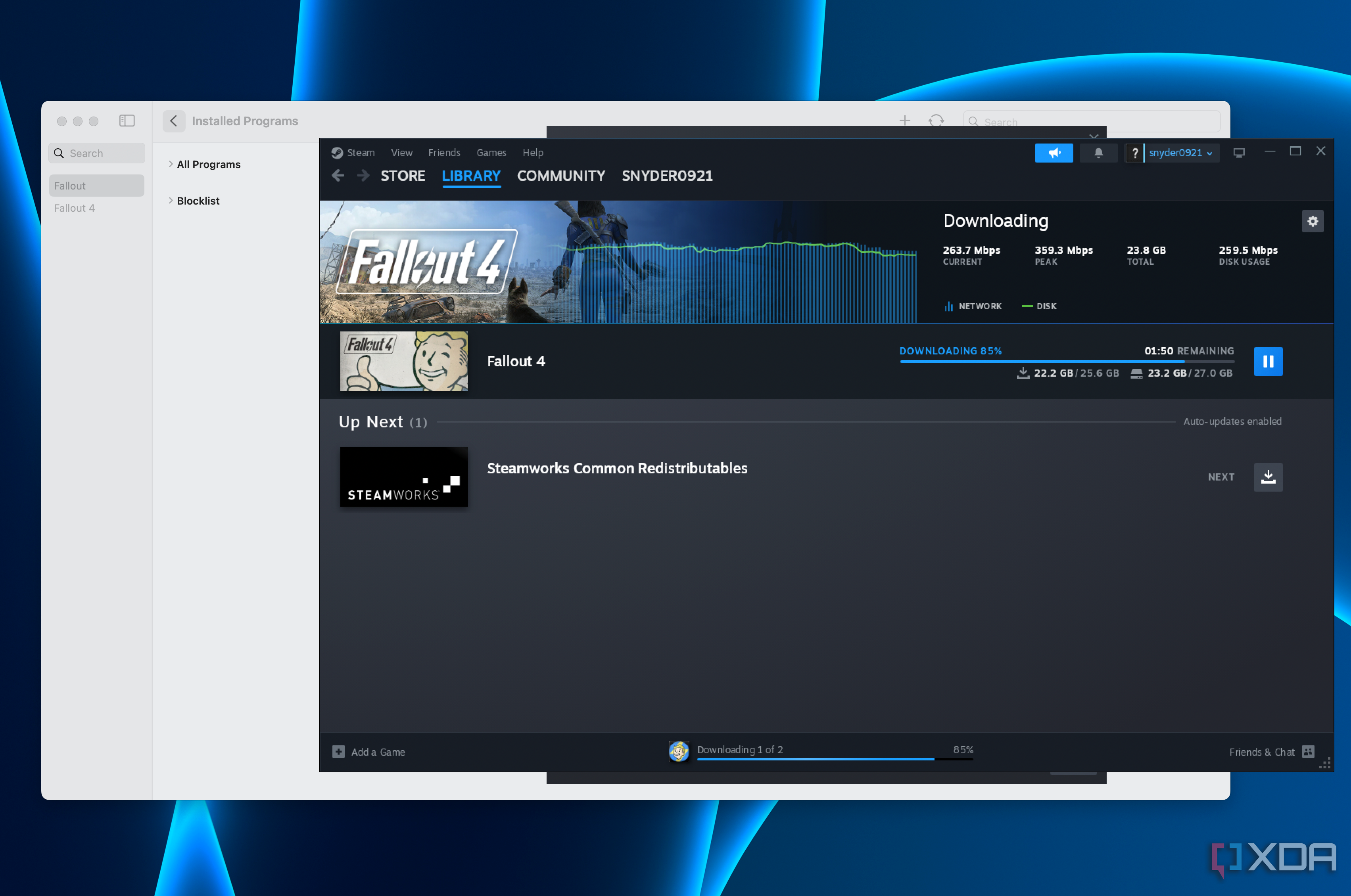This screenshot has height=896, width=1351.
Task: Switch to Big Picture mode icon
Action: point(1238,153)
